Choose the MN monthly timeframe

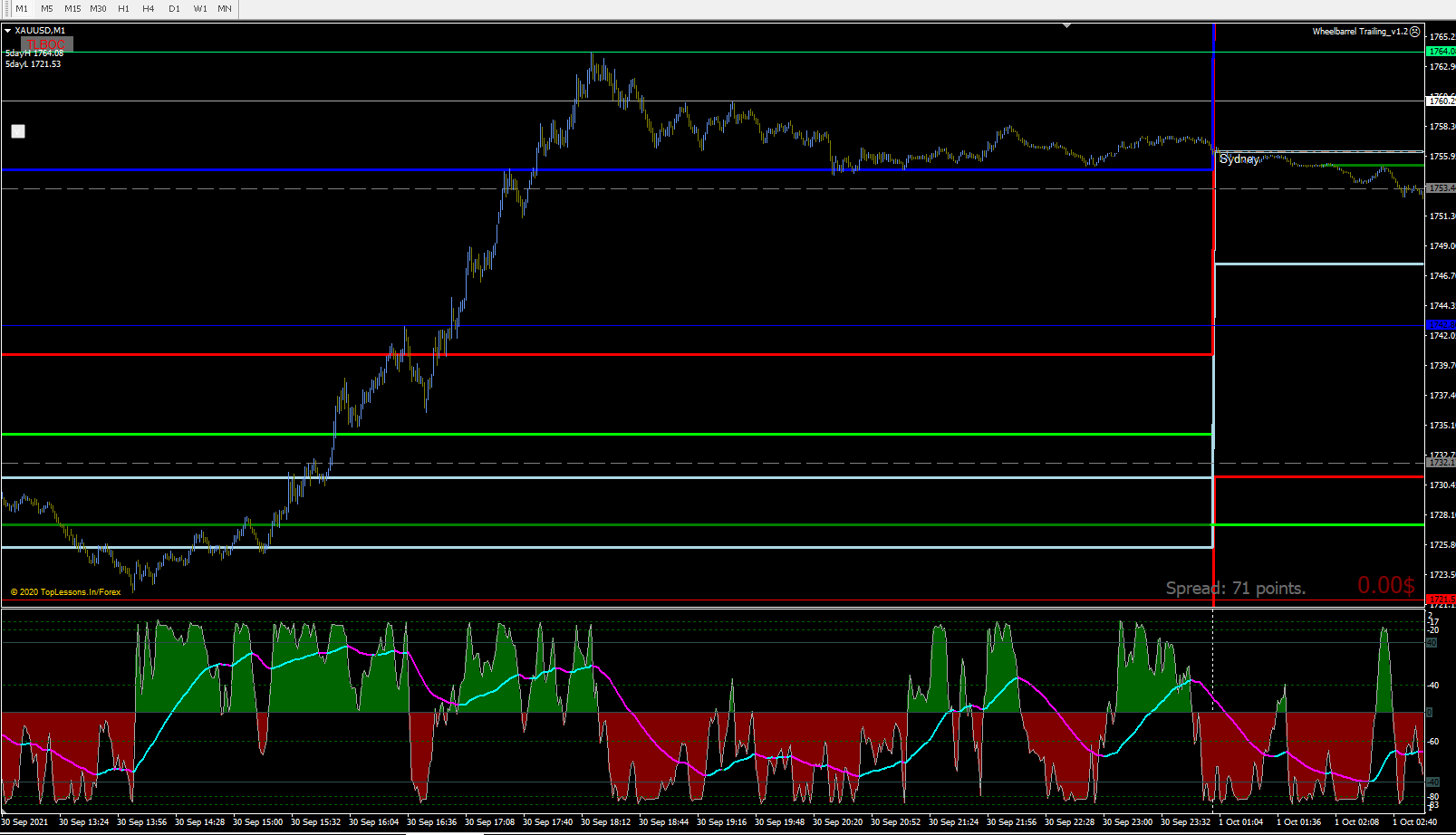click(x=225, y=8)
